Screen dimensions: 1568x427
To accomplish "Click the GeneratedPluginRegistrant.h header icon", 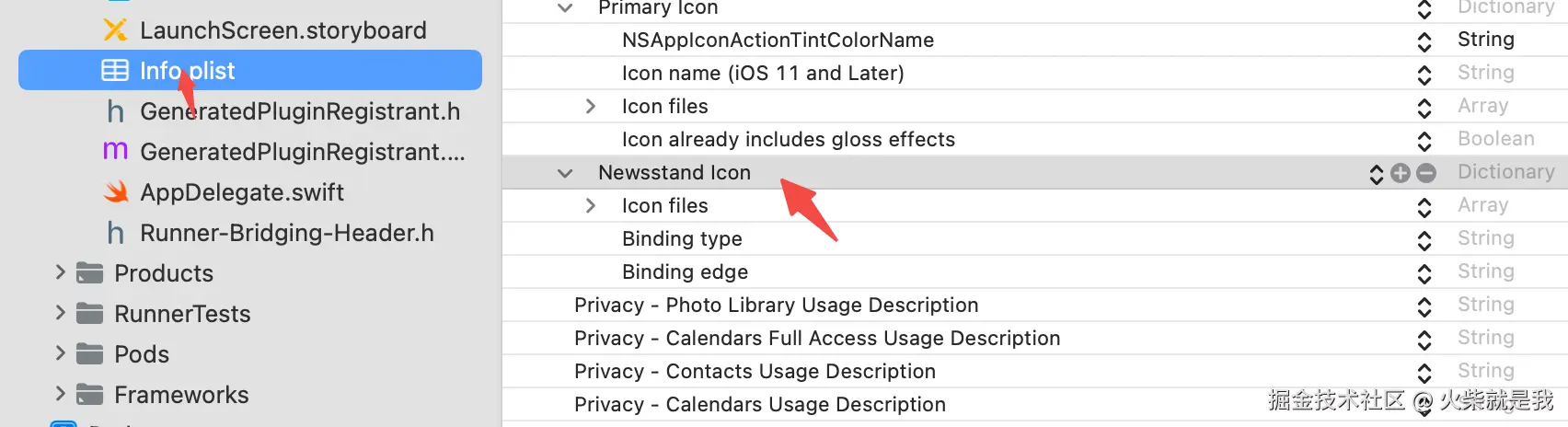I will 115,111.
